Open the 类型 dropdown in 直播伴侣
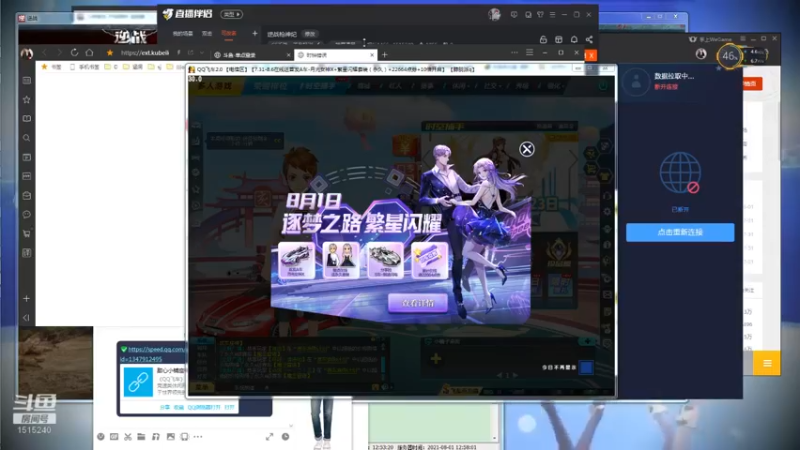Viewport: 800px width, 450px height. click(x=231, y=14)
